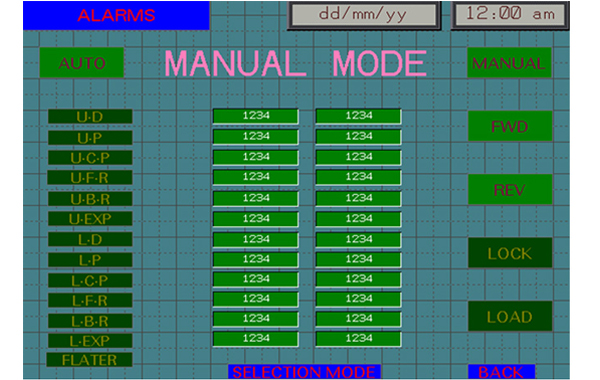
Task: Open SELECTION MODE screen
Action: point(305,372)
